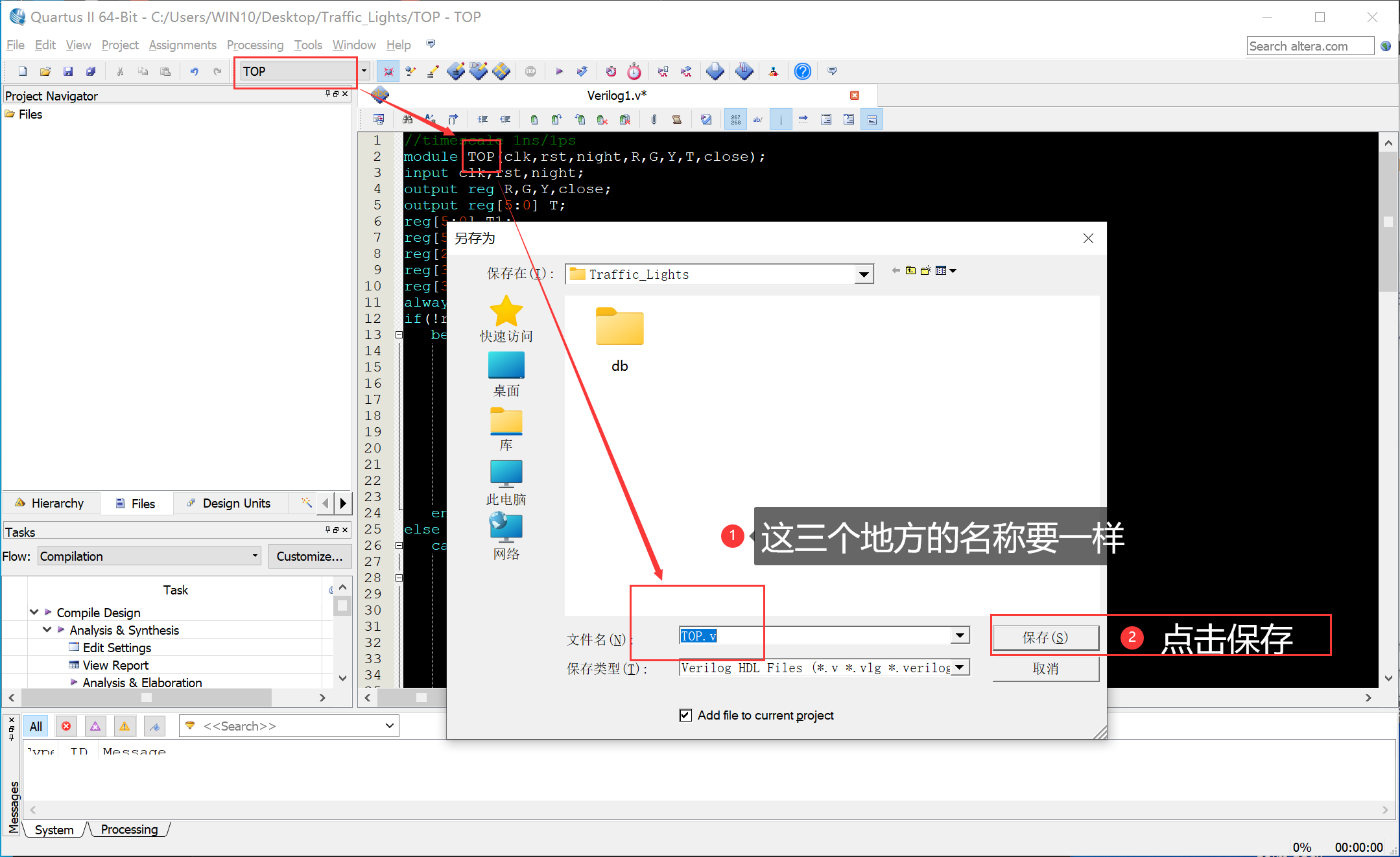Open the Processing menu

255,45
